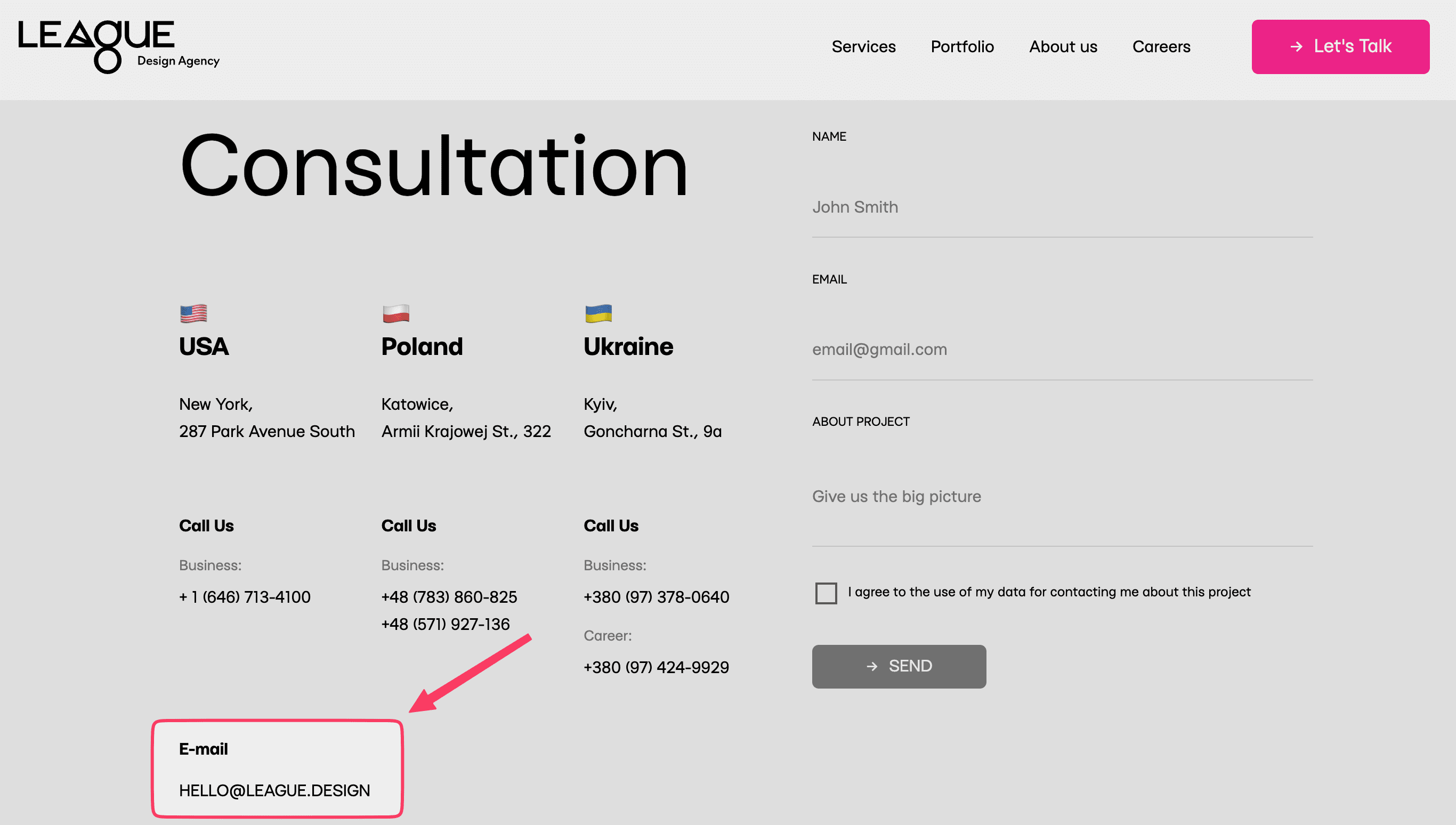Viewport: 1456px width, 825px height.
Task: Click the USA business phone number
Action: pyautogui.click(x=244, y=597)
